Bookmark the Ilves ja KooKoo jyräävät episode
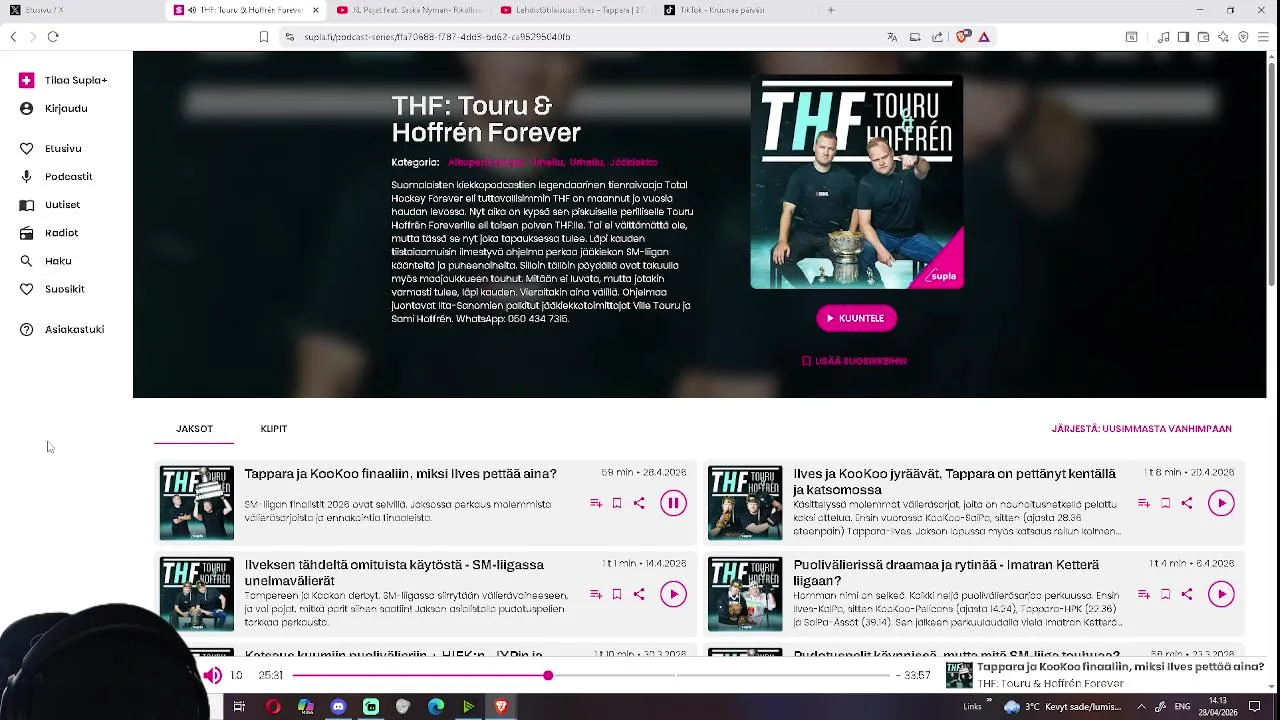 tap(1165, 503)
